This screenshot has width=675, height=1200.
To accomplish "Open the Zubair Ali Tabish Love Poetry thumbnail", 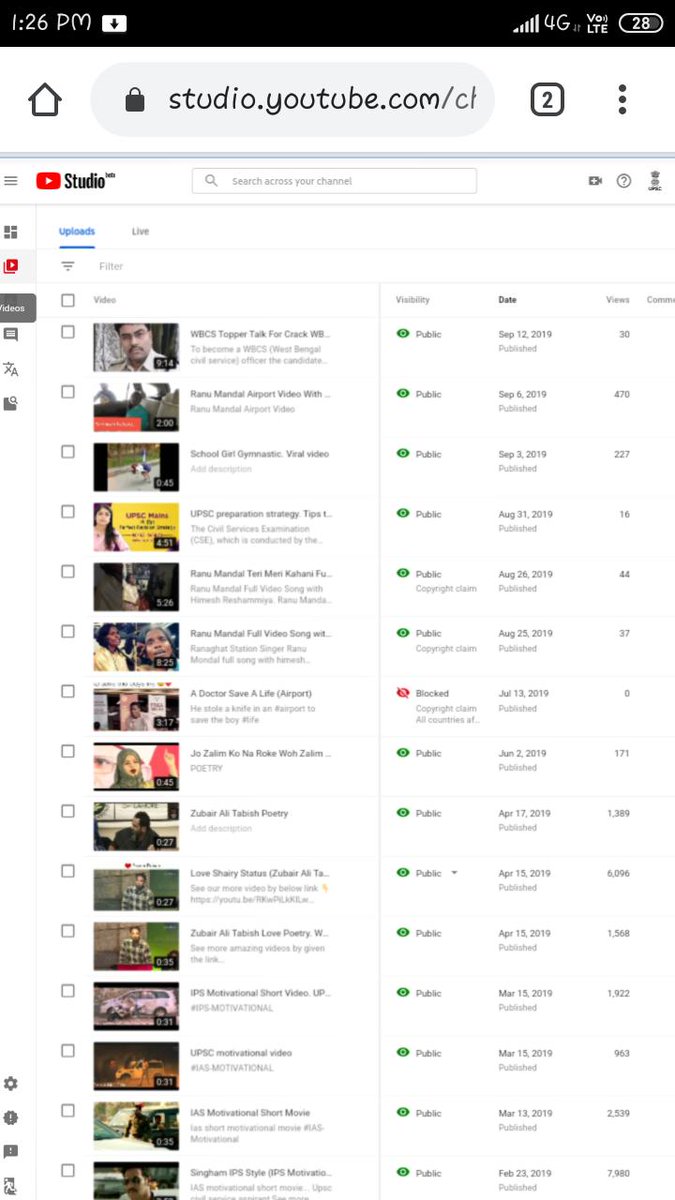I will click(x=136, y=946).
